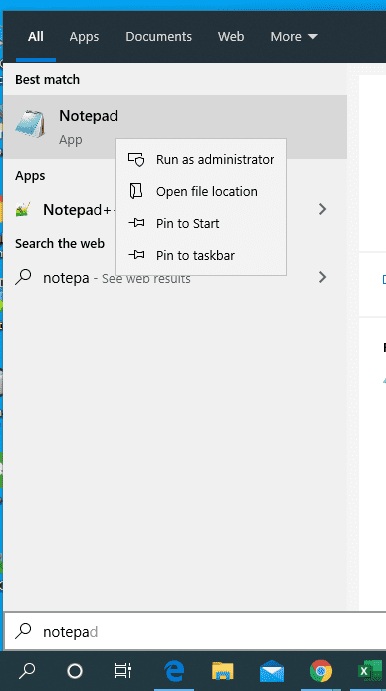Click the pin icon beside Pin to Start

click(x=136, y=223)
